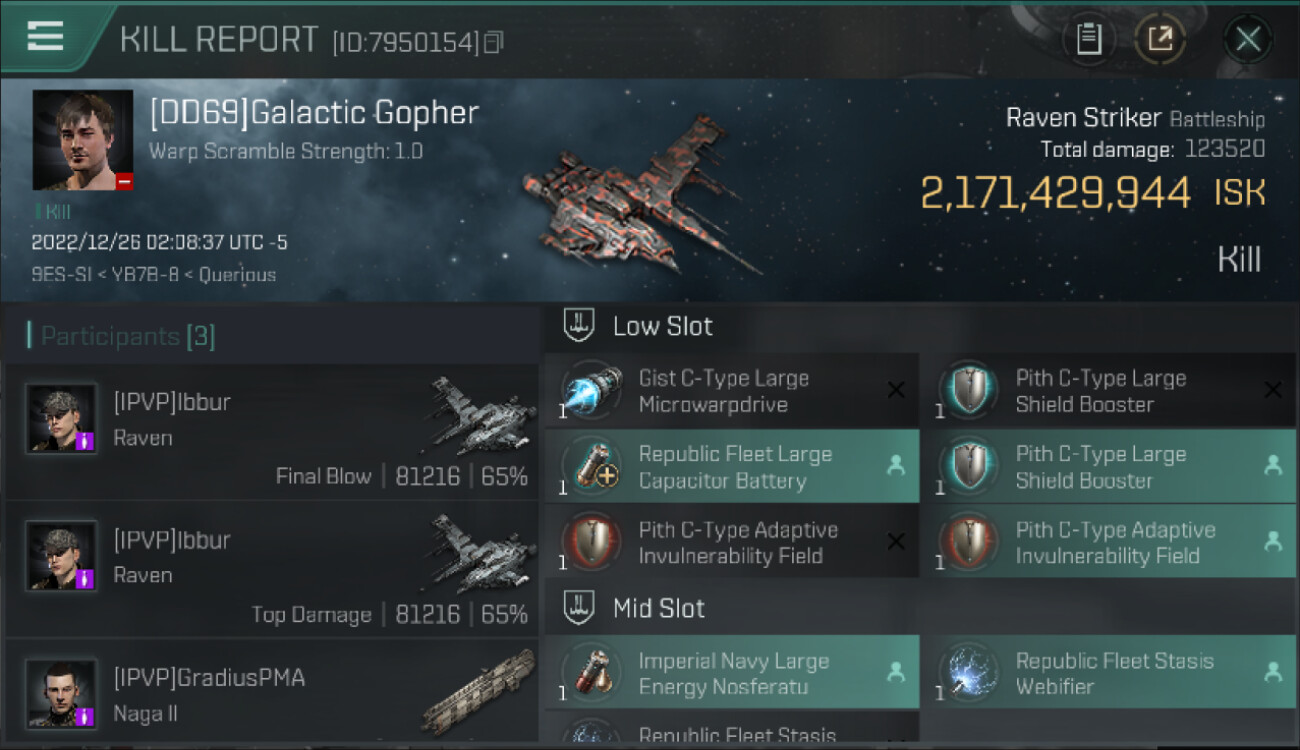Open Ibbur's Final Blow participant entry
The height and width of the screenshot is (750, 1300).
tap(270, 432)
